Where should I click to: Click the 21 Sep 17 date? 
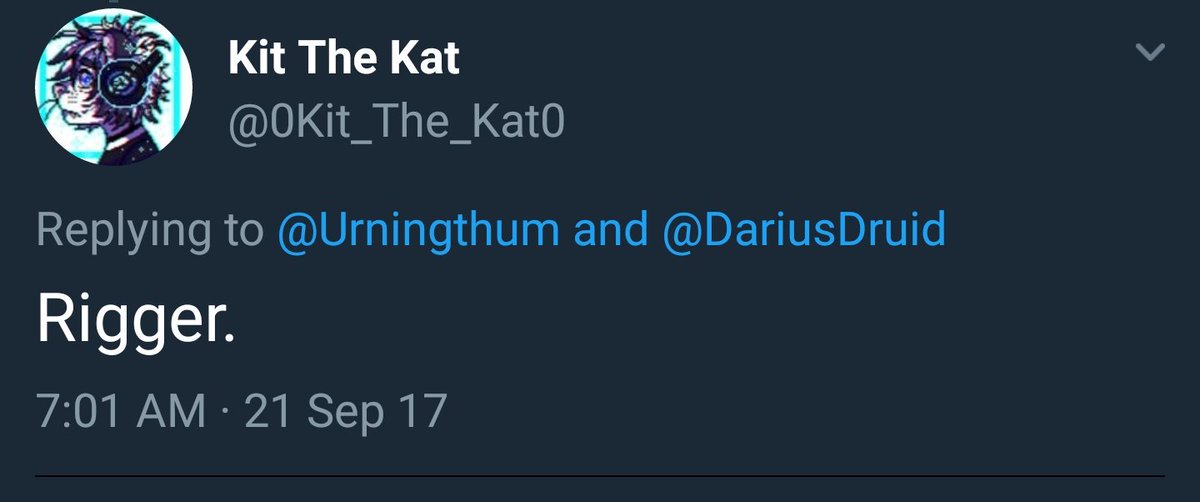pos(345,411)
